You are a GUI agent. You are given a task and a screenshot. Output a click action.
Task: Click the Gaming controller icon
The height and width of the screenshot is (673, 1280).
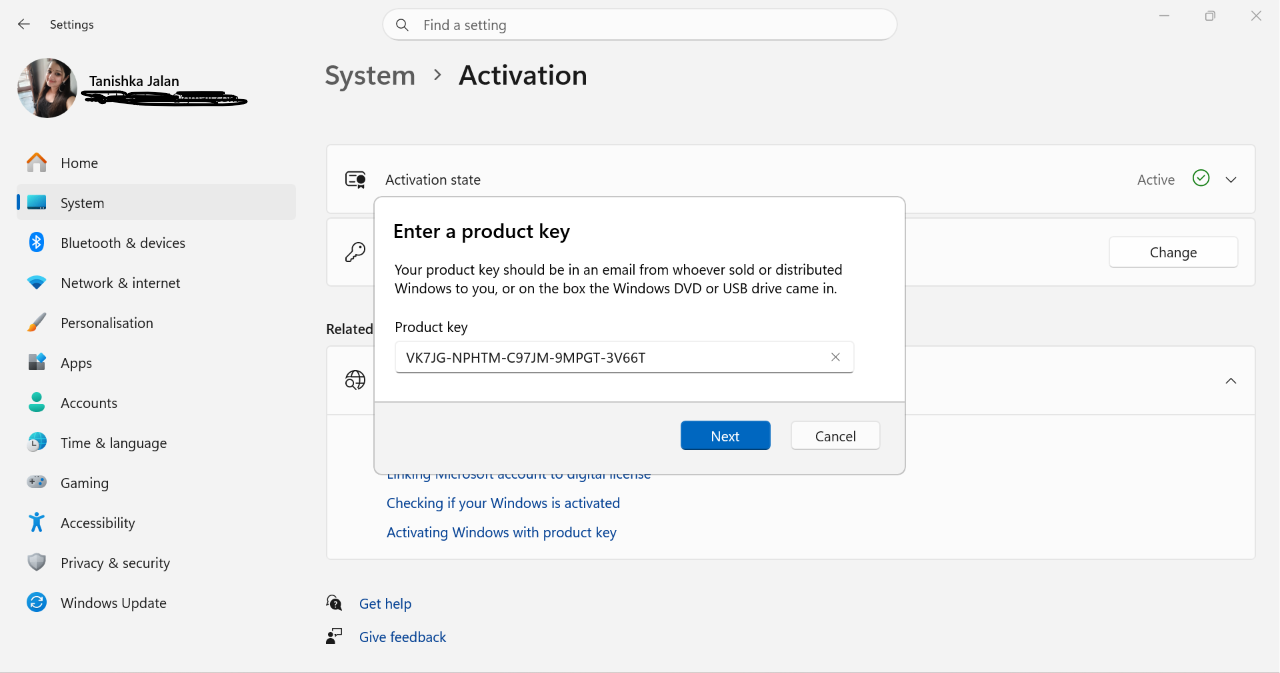click(x=37, y=482)
